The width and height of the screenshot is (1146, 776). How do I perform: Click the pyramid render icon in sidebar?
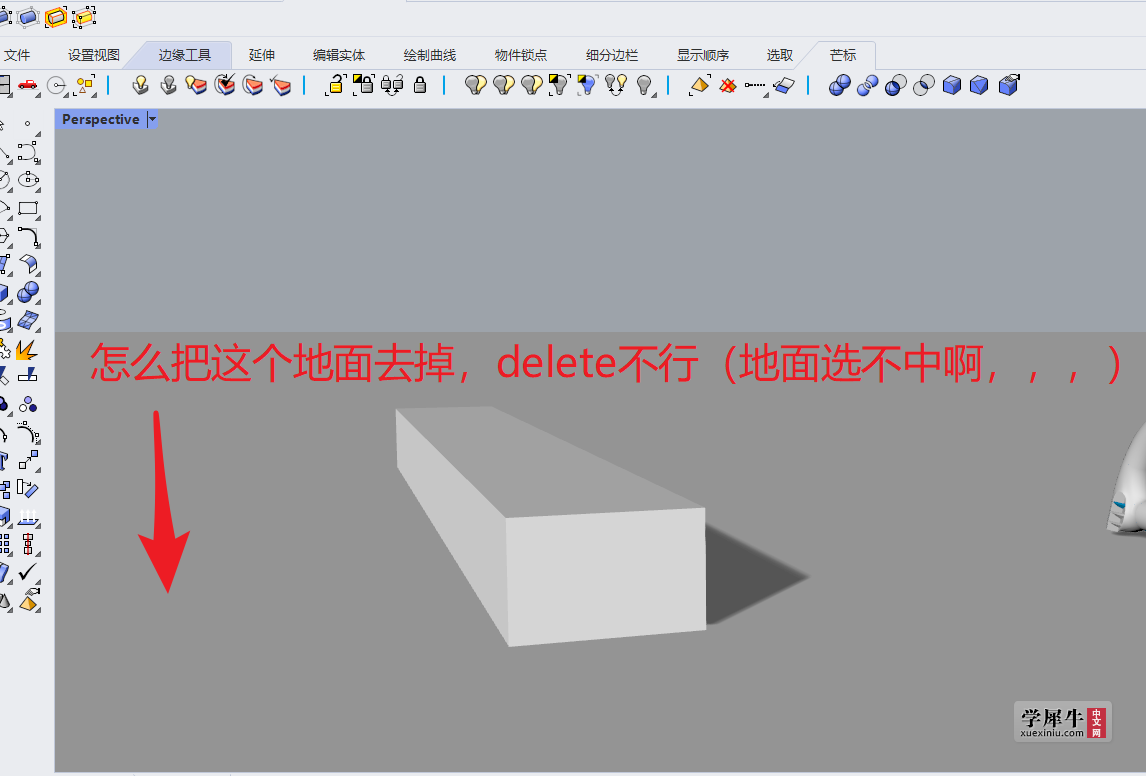(28, 601)
